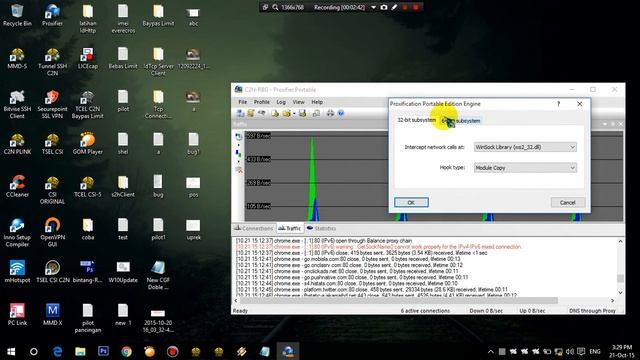Image resolution: width=640 pixels, height=360 pixels.
Task: Click the pencil icon in recording bar
Action: coord(394,7)
